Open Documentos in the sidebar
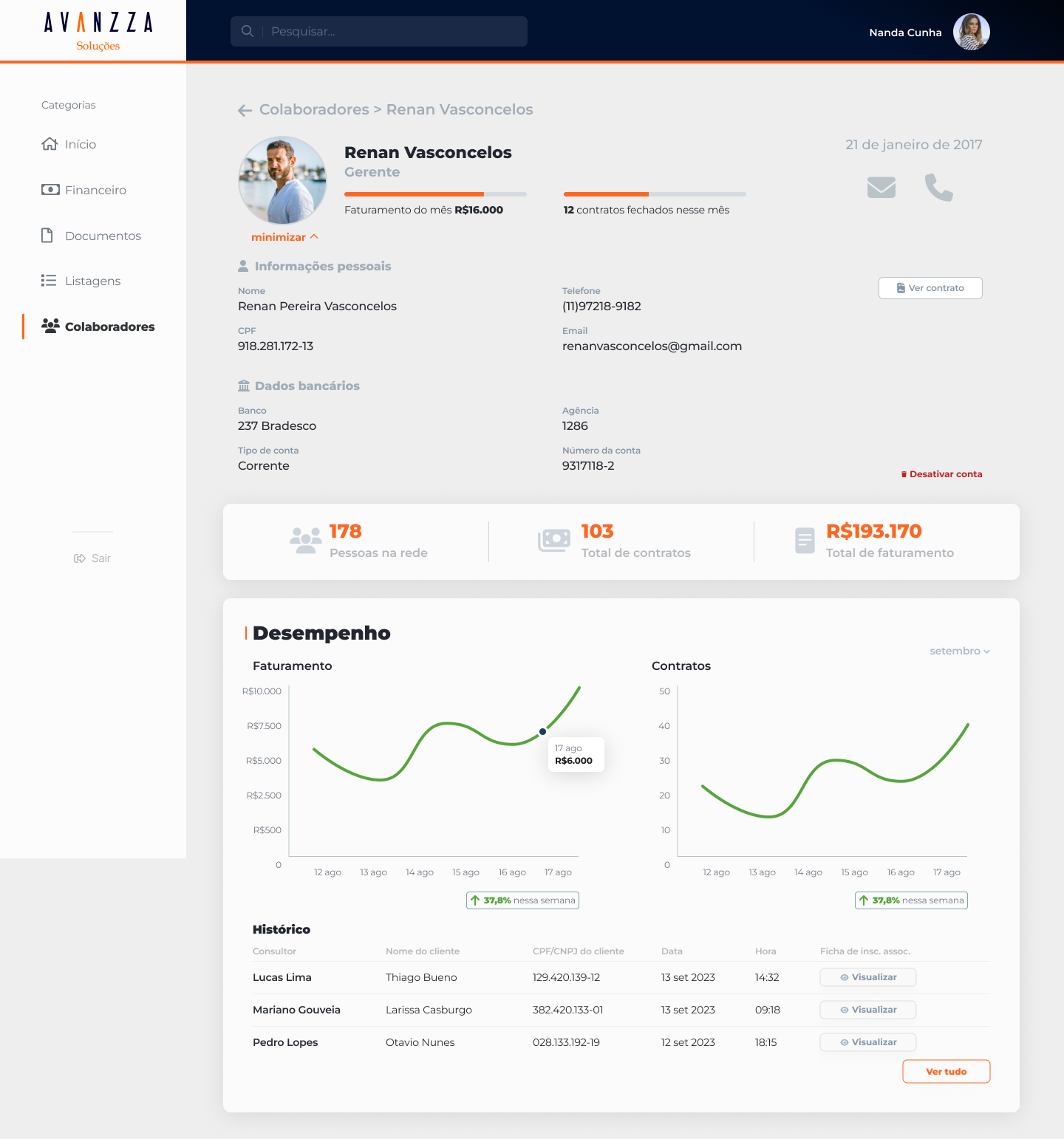The height and width of the screenshot is (1139, 1064). [91, 236]
